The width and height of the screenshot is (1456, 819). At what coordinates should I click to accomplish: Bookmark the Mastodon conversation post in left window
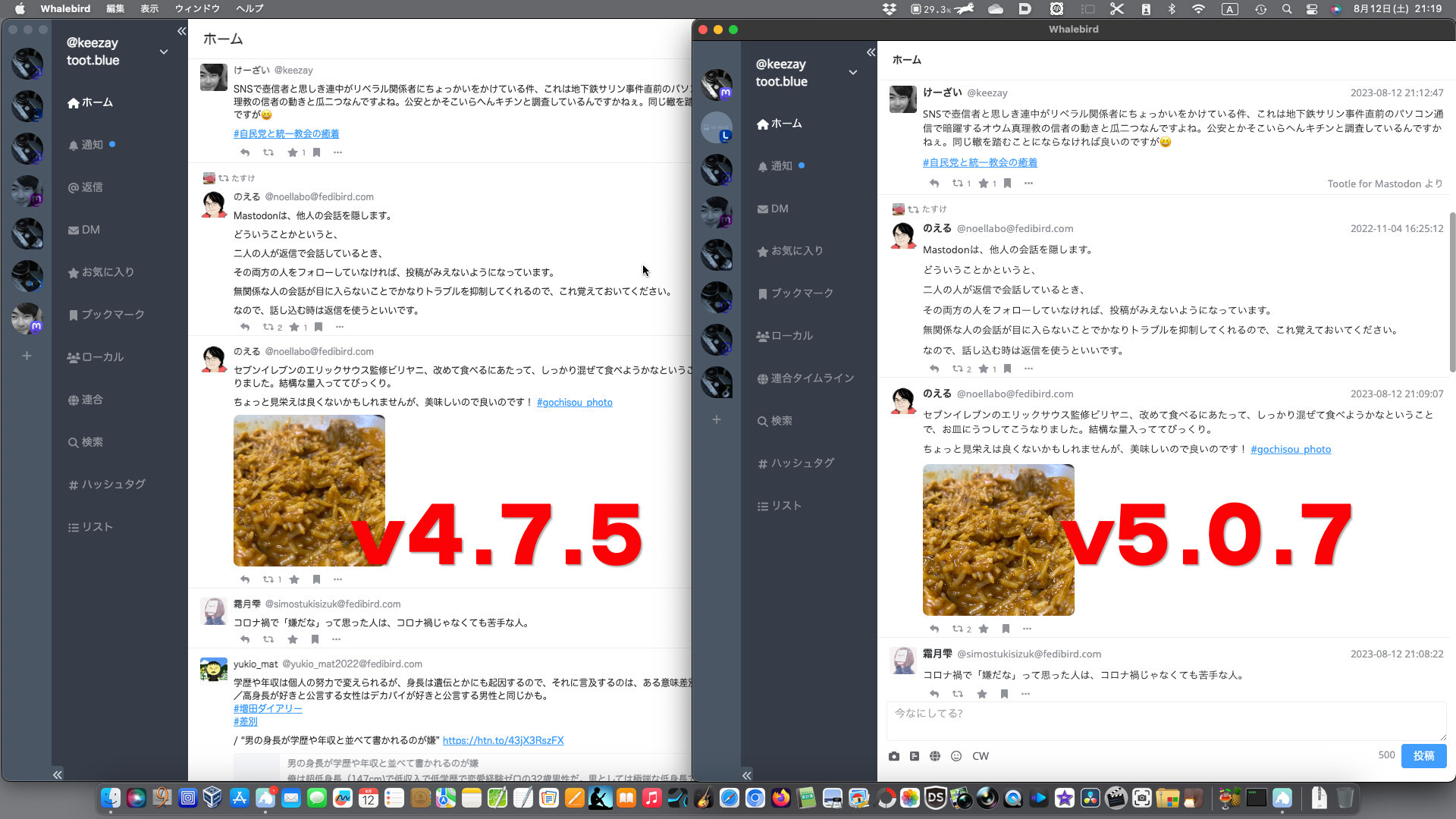pos(318,327)
